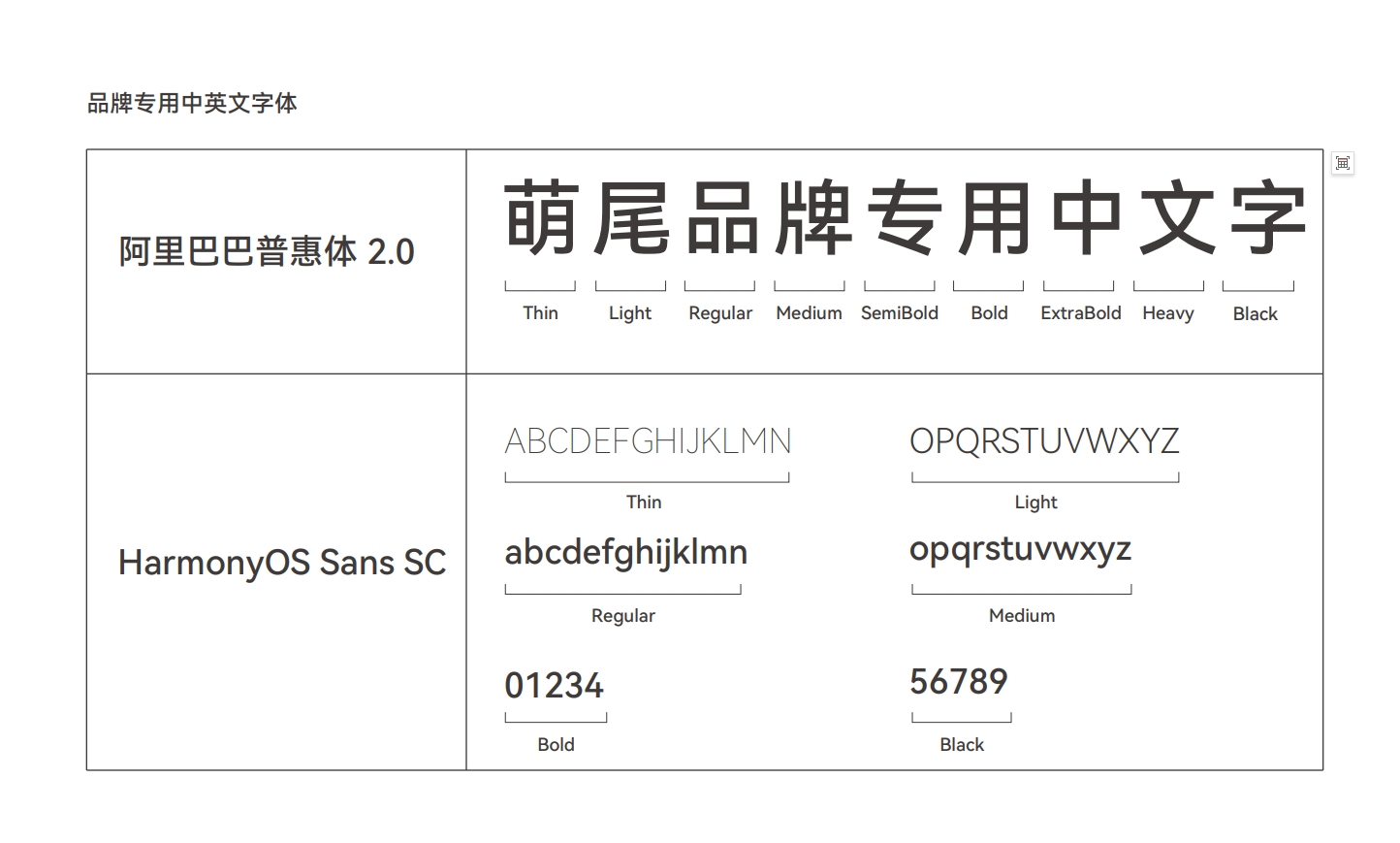Viewport: 1400px width, 843px height.
Task: Click the "Medium" label under the Chinese sample
Action: coord(809,312)
